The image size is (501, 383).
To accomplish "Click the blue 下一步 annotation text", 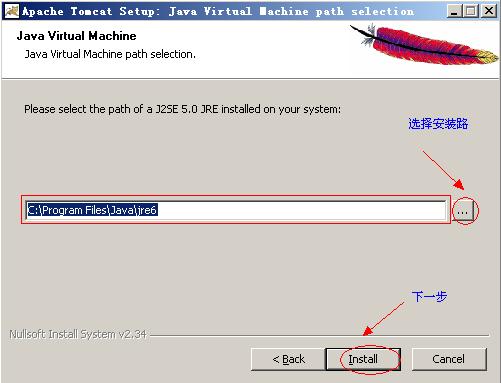I will click(x=429, y=296).
